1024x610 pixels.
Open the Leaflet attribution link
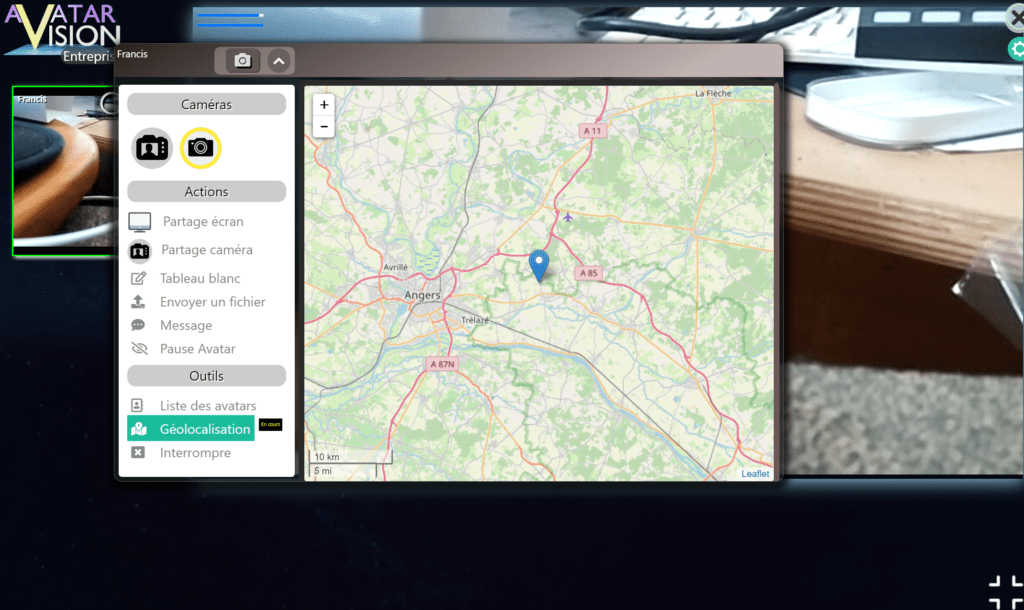755,474
